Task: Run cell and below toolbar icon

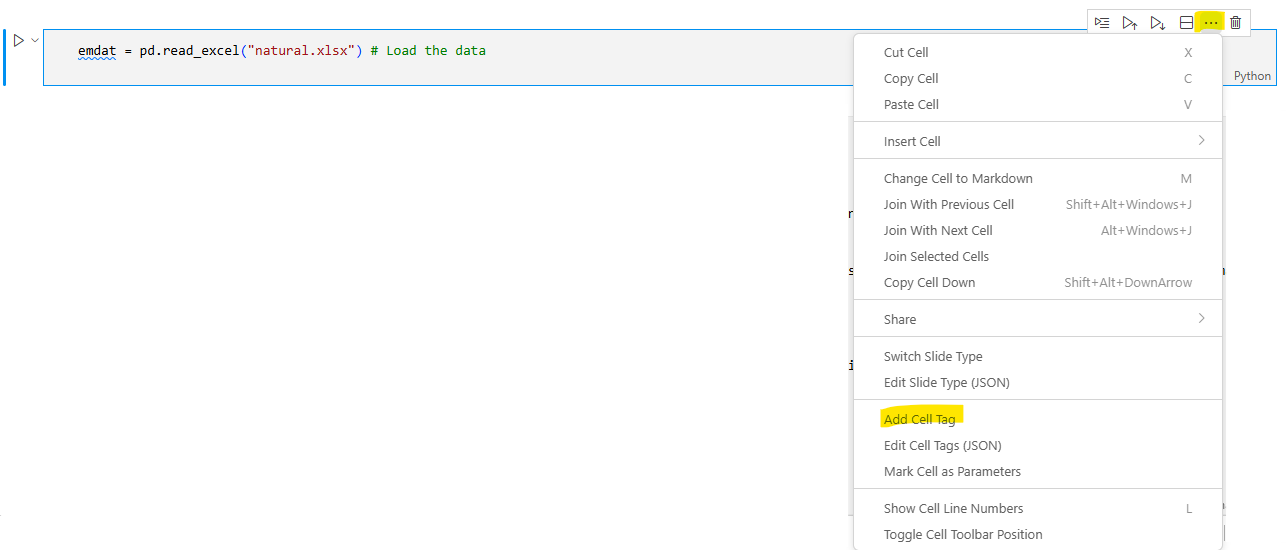Action: tap(1157, 22)
